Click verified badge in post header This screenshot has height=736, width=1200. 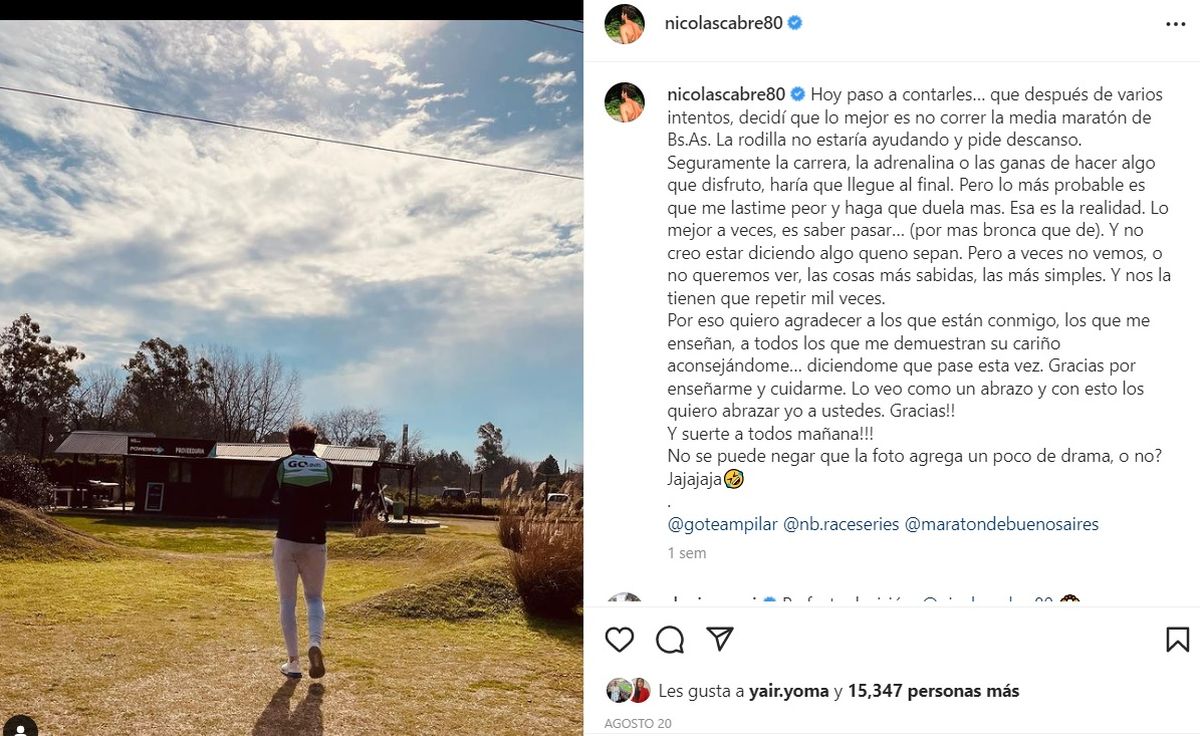tap(795, 23)
